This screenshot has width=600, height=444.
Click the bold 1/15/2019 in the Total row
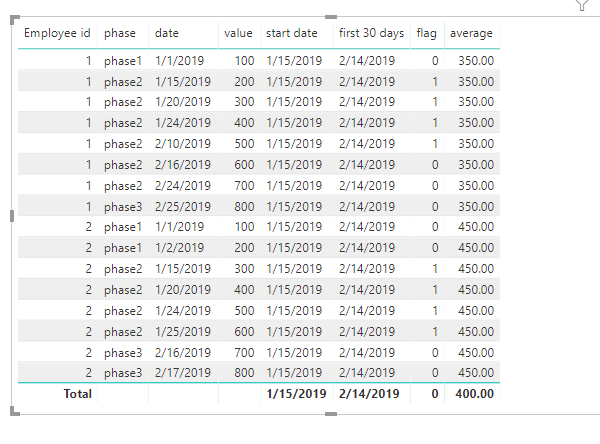(296, 394)
